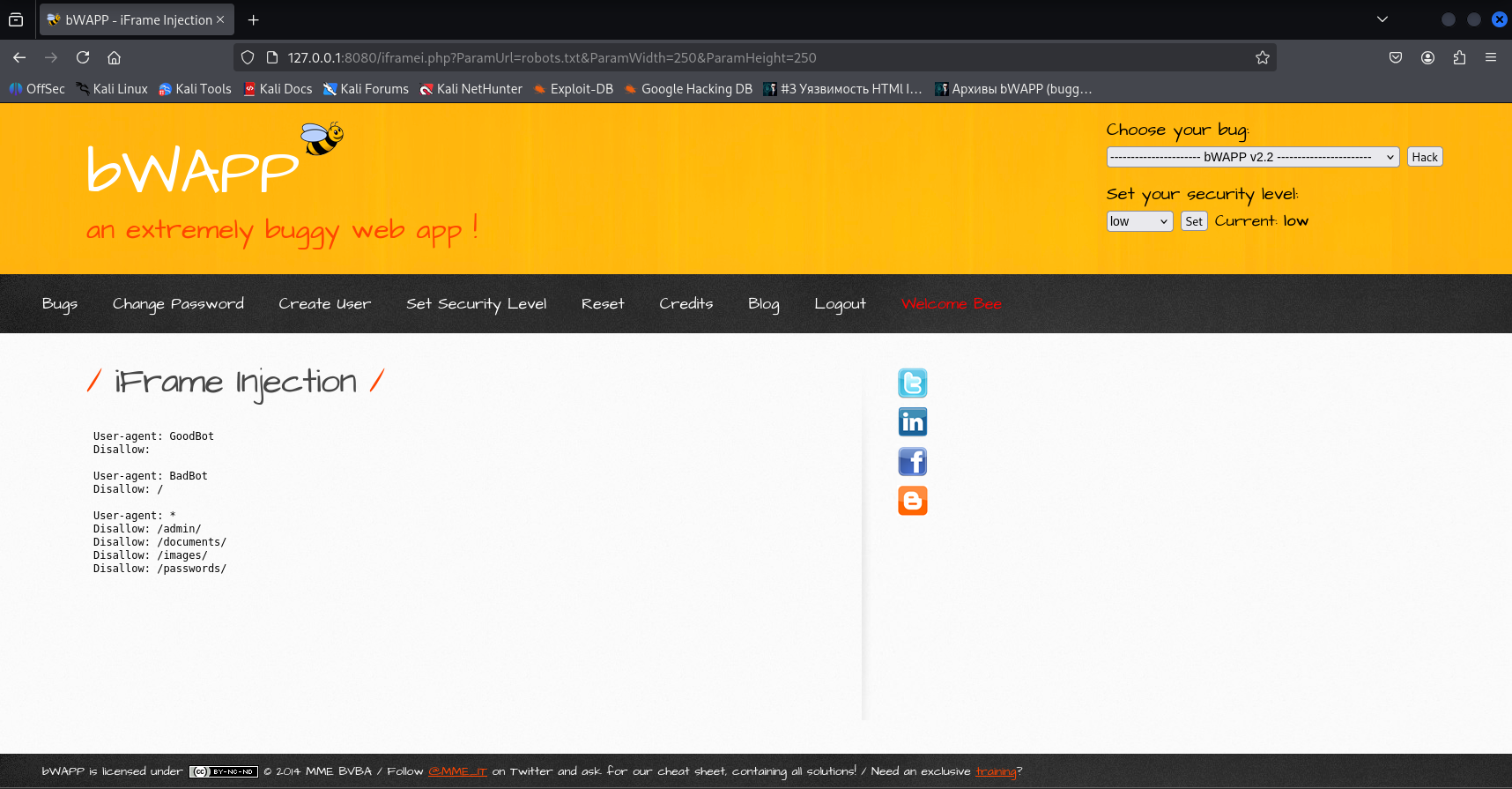This screenshot has width=1512, height=789.
Task: Open the Blogger icon link
Action: click(x=912, y=501)
